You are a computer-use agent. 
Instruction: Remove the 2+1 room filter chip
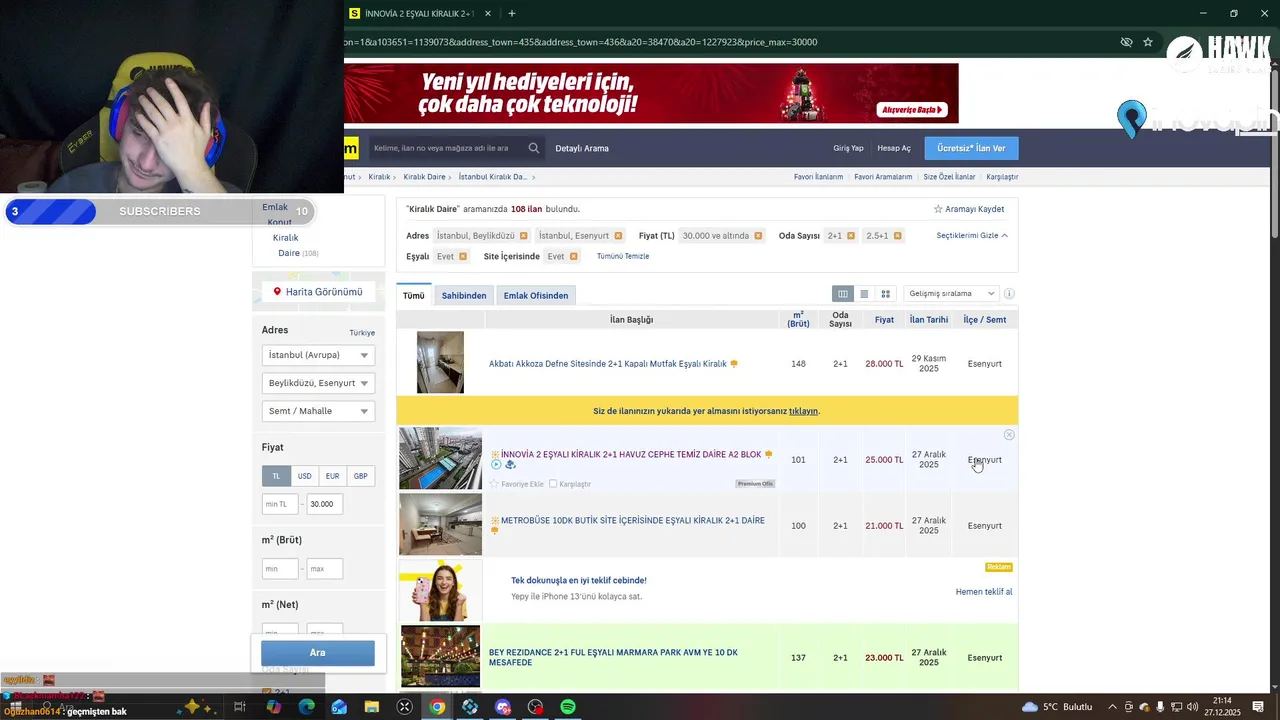pyautogui.click(x=851, y=236)
